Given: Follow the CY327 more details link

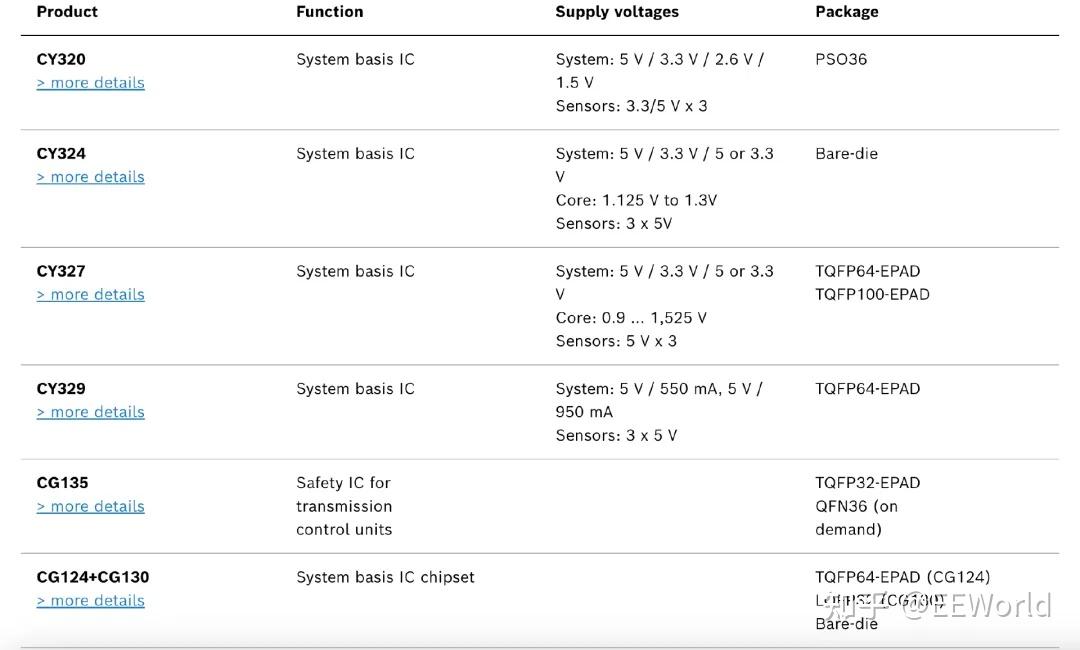Looking at the screenshot, I should click(91, 295).
